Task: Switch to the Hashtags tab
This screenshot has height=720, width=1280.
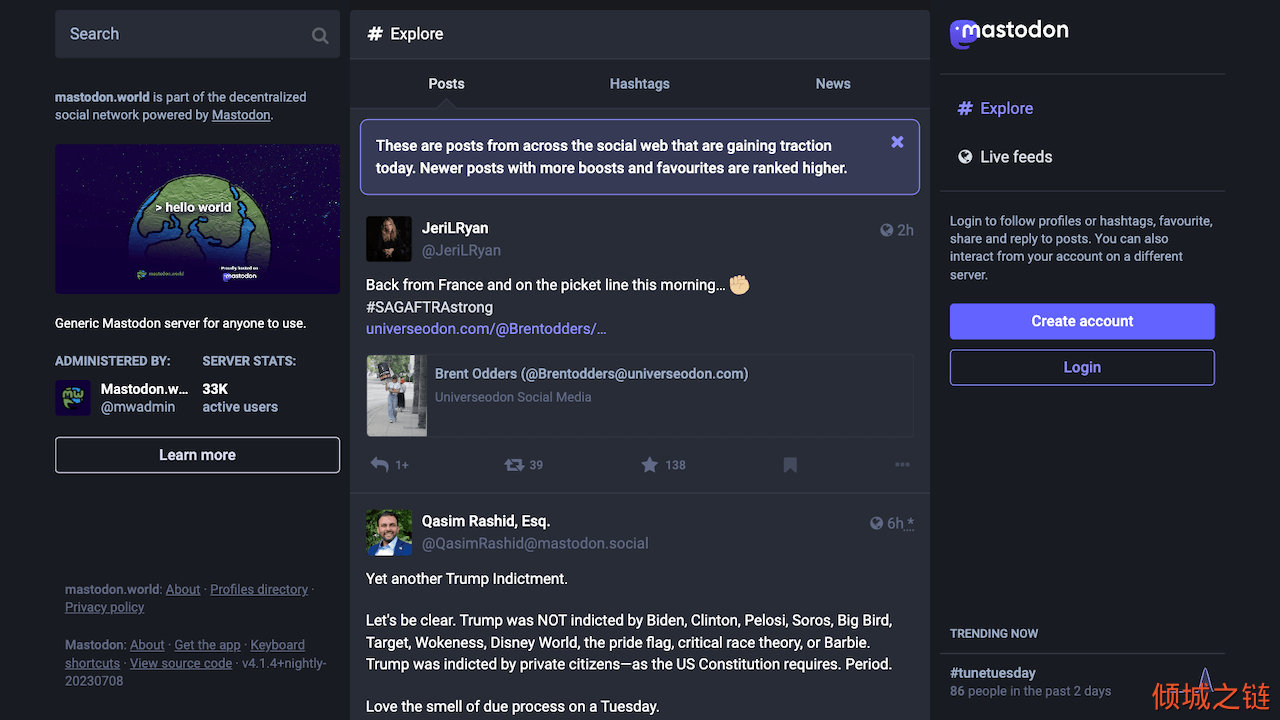Action: (x=640, y=84)
